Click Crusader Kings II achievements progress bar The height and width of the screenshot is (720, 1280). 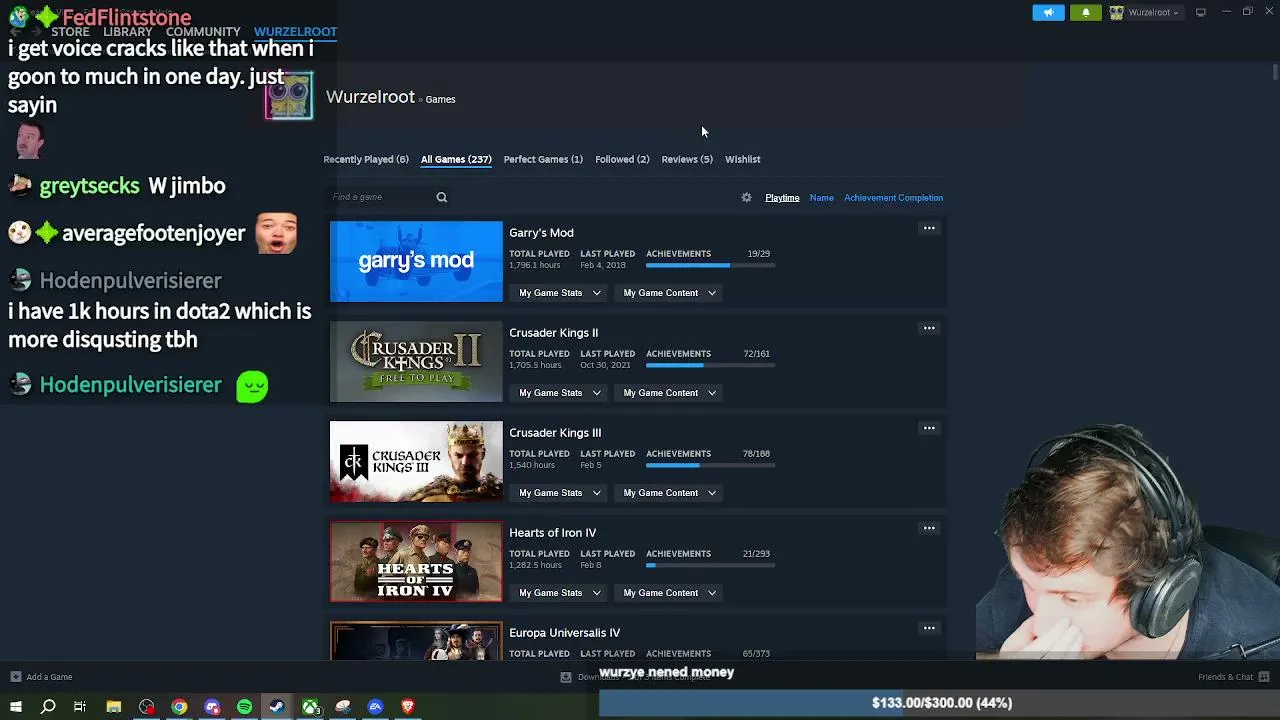point(710,365)
